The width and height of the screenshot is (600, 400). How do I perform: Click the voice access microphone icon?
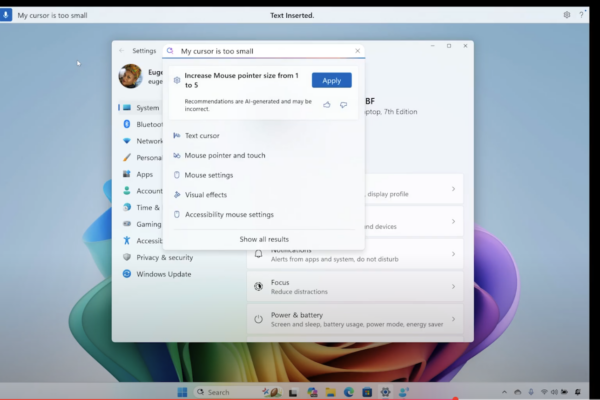coord(8,16)
